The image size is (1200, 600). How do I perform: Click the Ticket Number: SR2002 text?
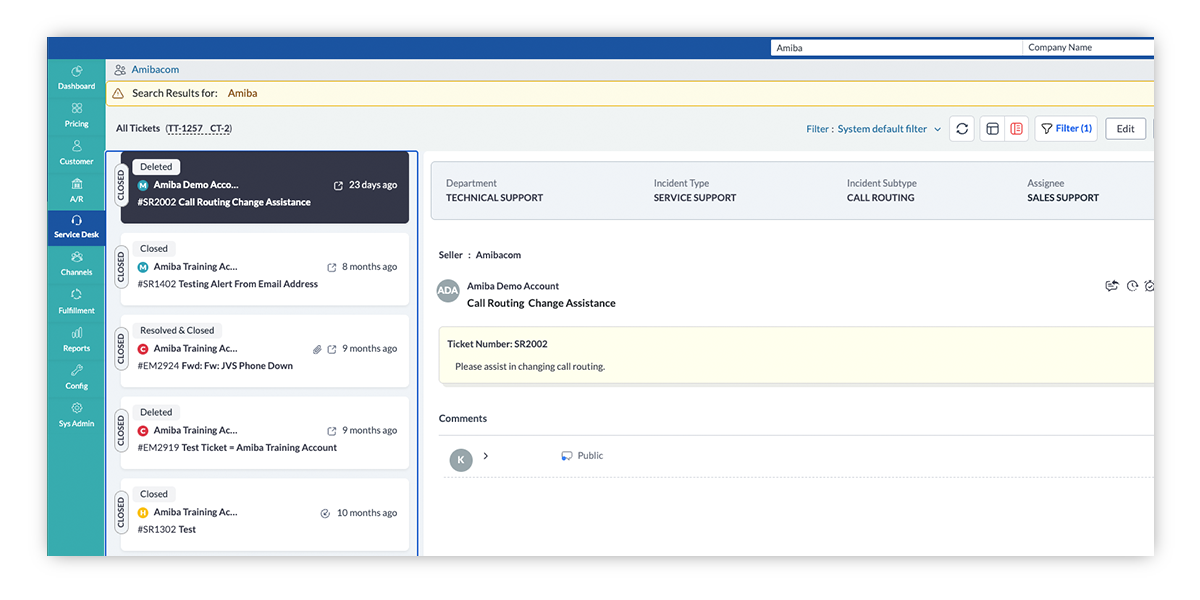coord(497,344)
